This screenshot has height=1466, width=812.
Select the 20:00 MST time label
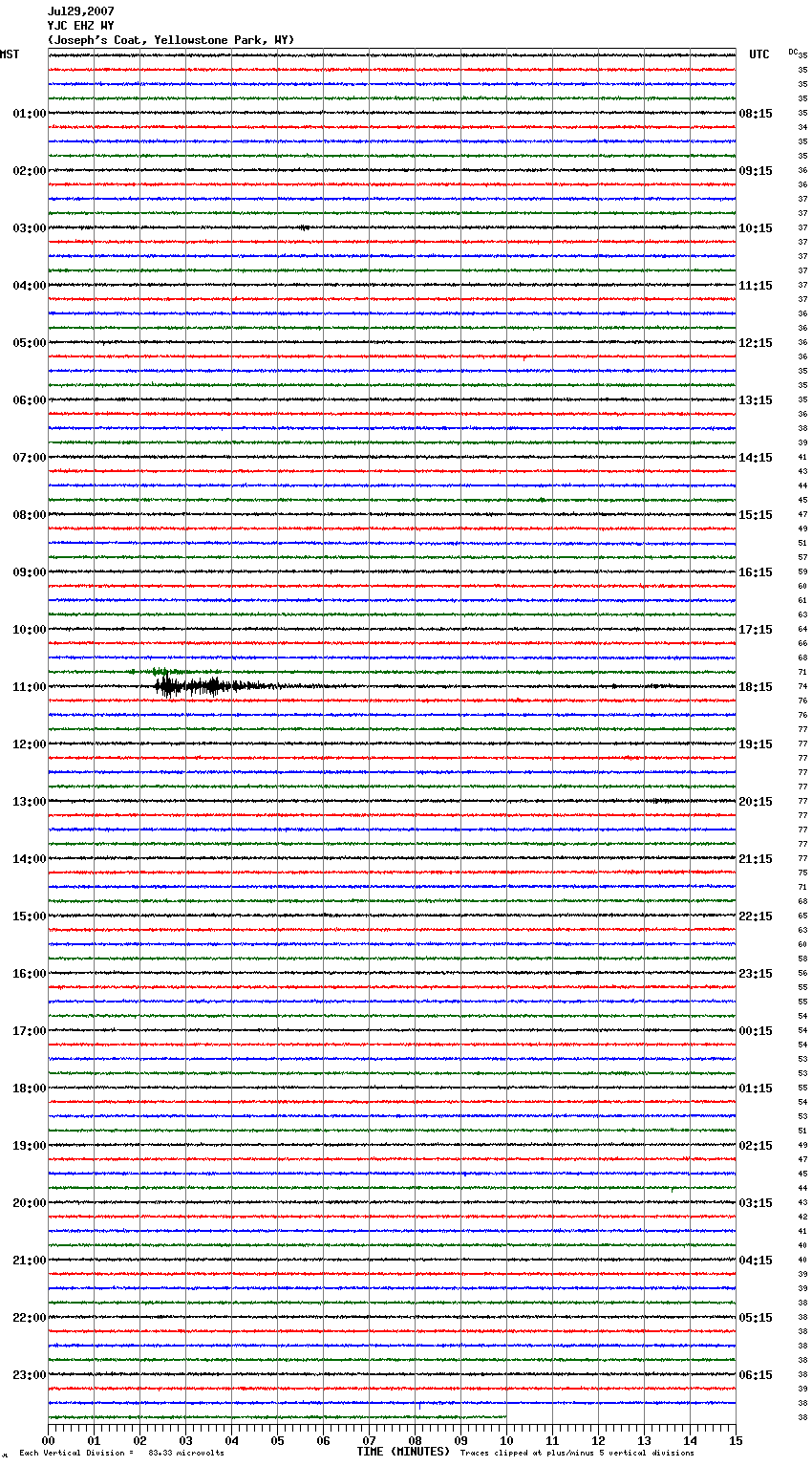pyautogui.click(x=30, y=1203)
